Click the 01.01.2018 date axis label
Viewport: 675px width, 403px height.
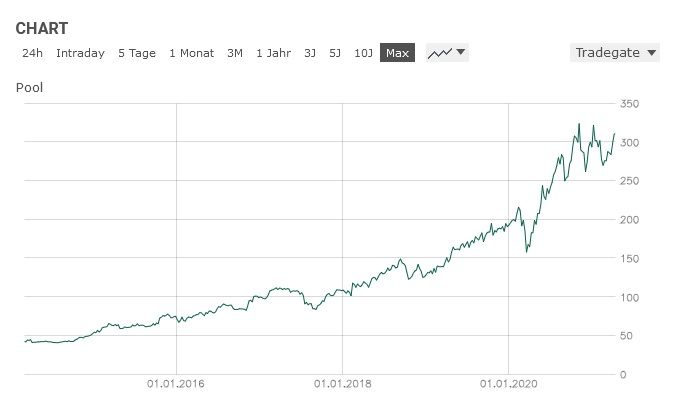(342, 383)
